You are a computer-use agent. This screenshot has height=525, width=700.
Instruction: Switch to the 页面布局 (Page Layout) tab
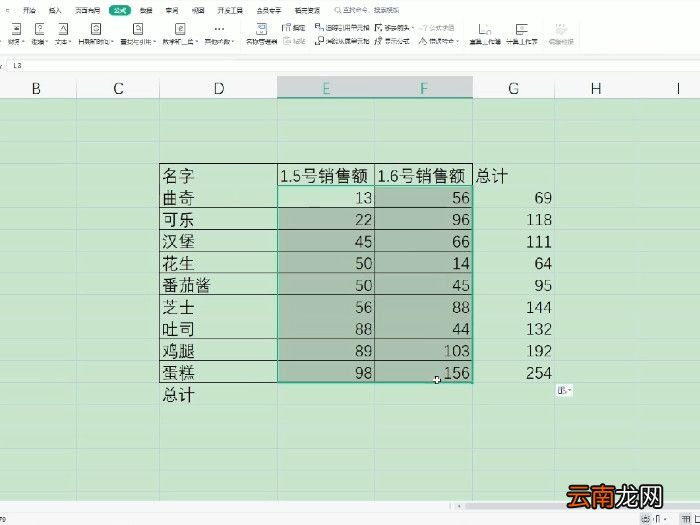(x=88, y=10)
